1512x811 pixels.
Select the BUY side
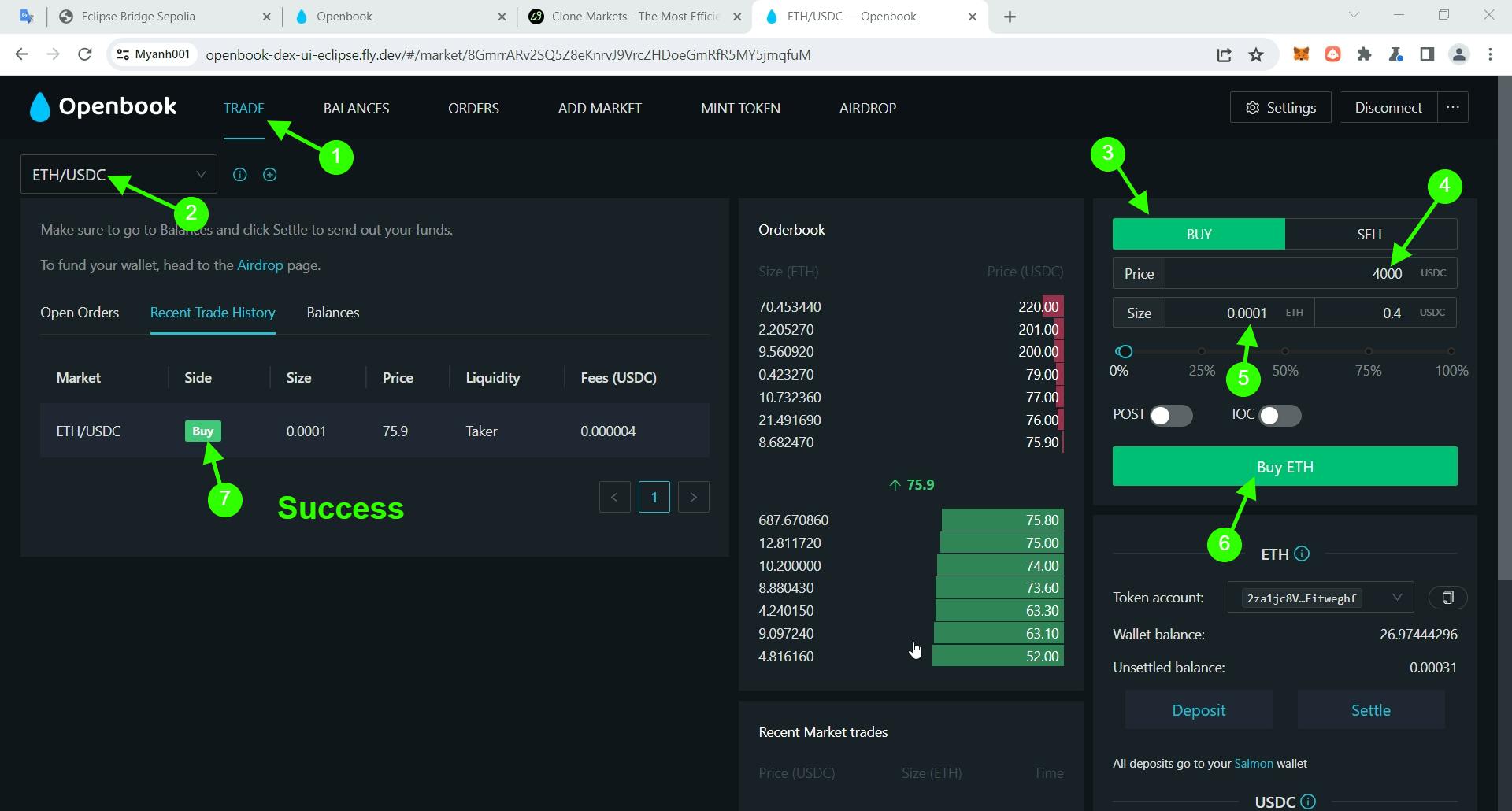coord(1199,234)
